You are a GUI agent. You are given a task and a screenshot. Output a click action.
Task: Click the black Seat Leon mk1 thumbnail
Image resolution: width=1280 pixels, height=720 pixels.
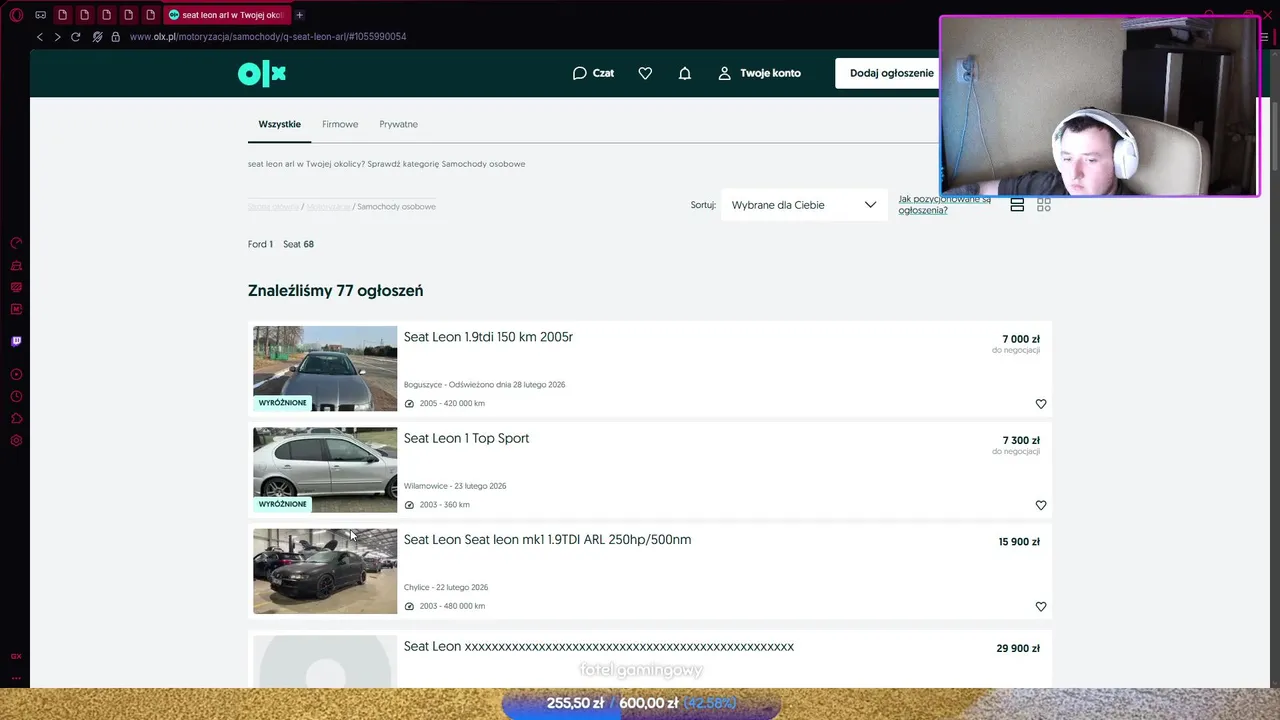coord(325,571)
